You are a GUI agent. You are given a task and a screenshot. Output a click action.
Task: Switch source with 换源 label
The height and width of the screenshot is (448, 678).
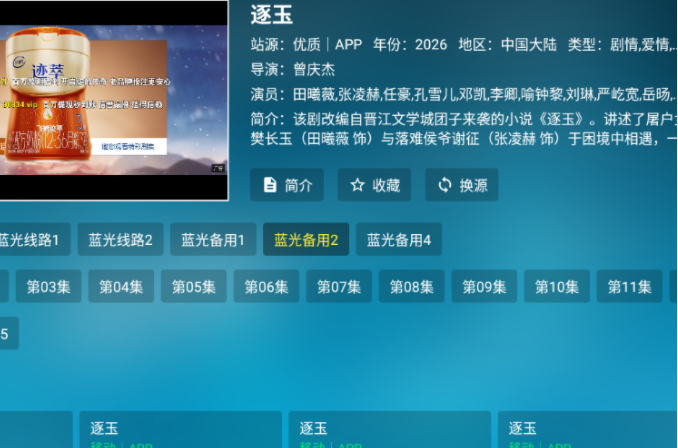pos(473,185)
